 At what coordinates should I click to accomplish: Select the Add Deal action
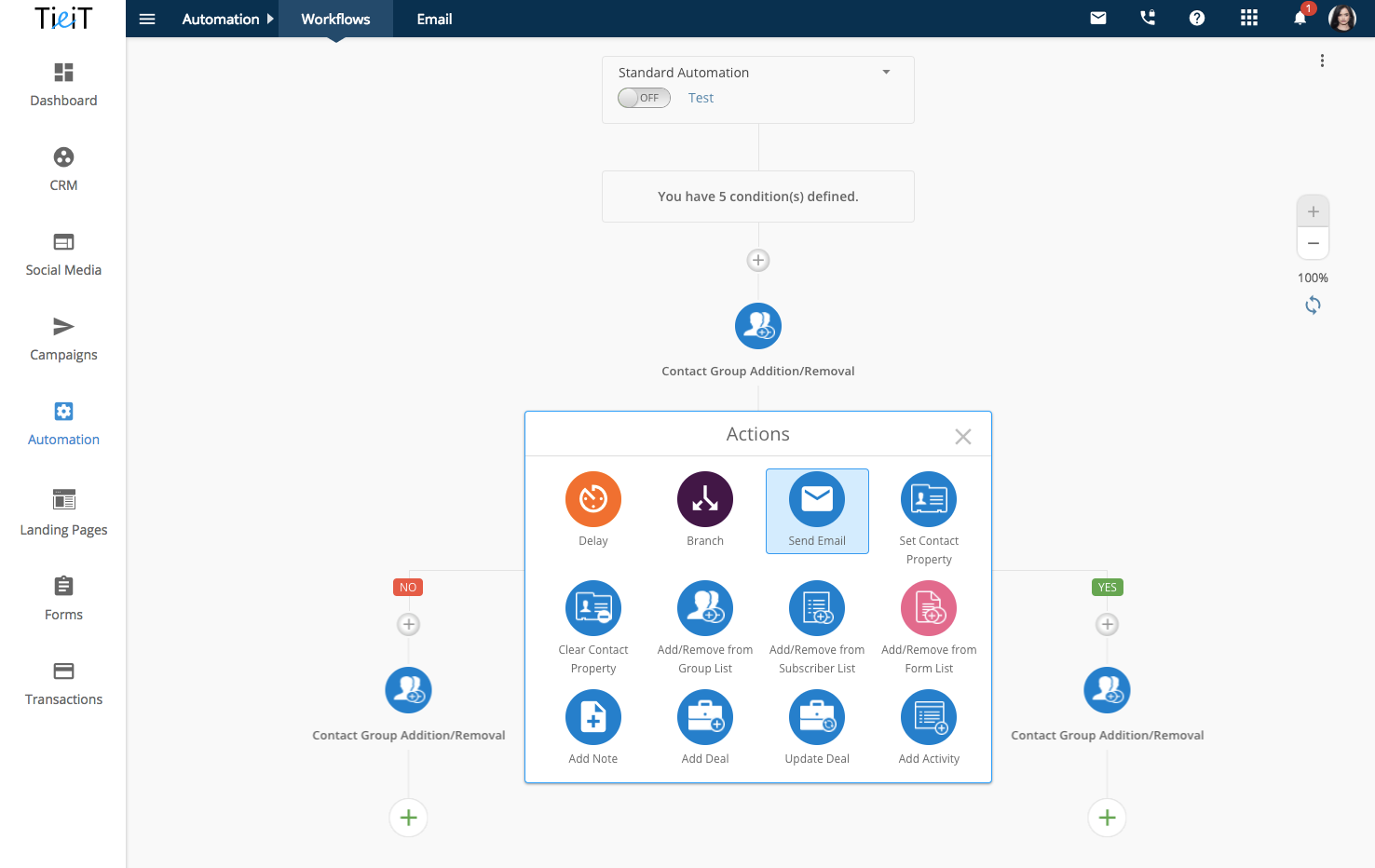pyautogui.click(x=704, y=718)
